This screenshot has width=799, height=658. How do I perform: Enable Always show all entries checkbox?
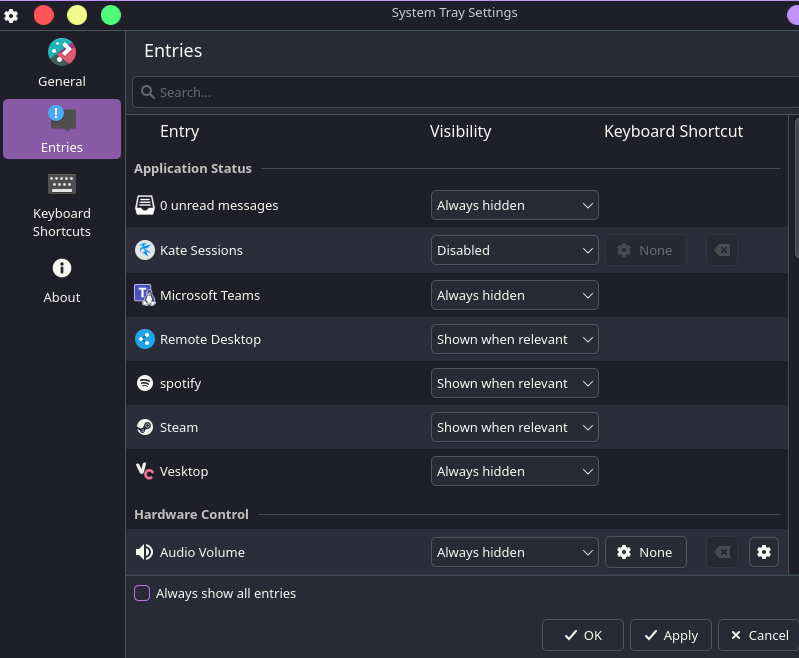click(x=142, y=593)
